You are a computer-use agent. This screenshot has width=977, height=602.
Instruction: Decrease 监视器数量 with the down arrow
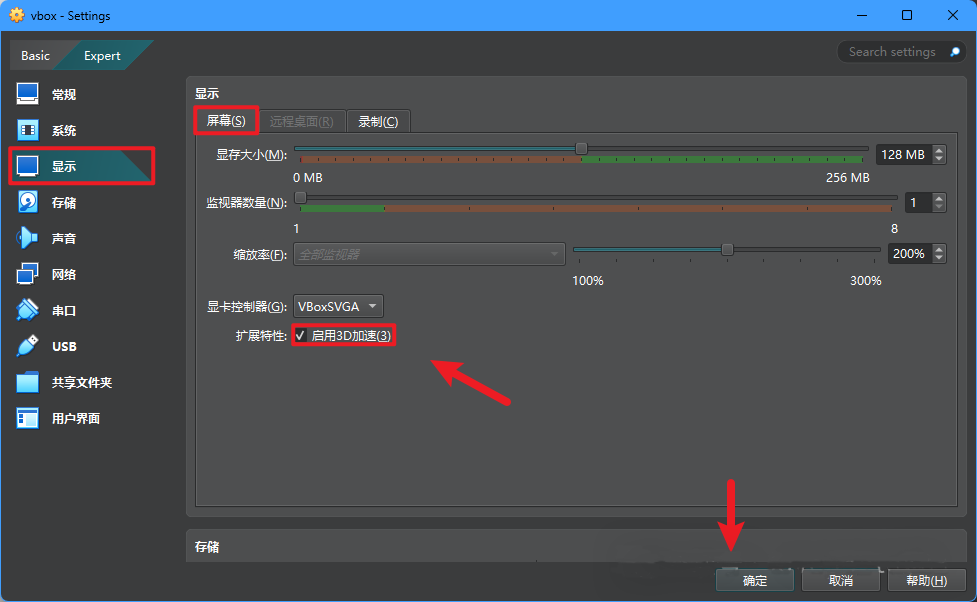click(x=939, y=207)
